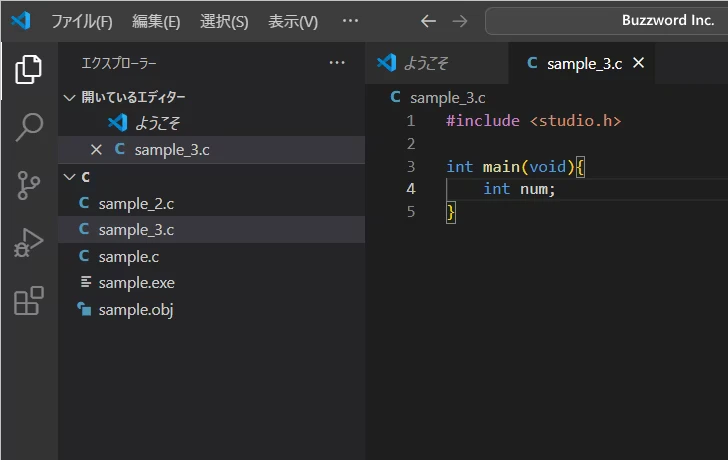728x460 pixels.
Task: Click line number 4 in gutter
Action: point(411,189)
